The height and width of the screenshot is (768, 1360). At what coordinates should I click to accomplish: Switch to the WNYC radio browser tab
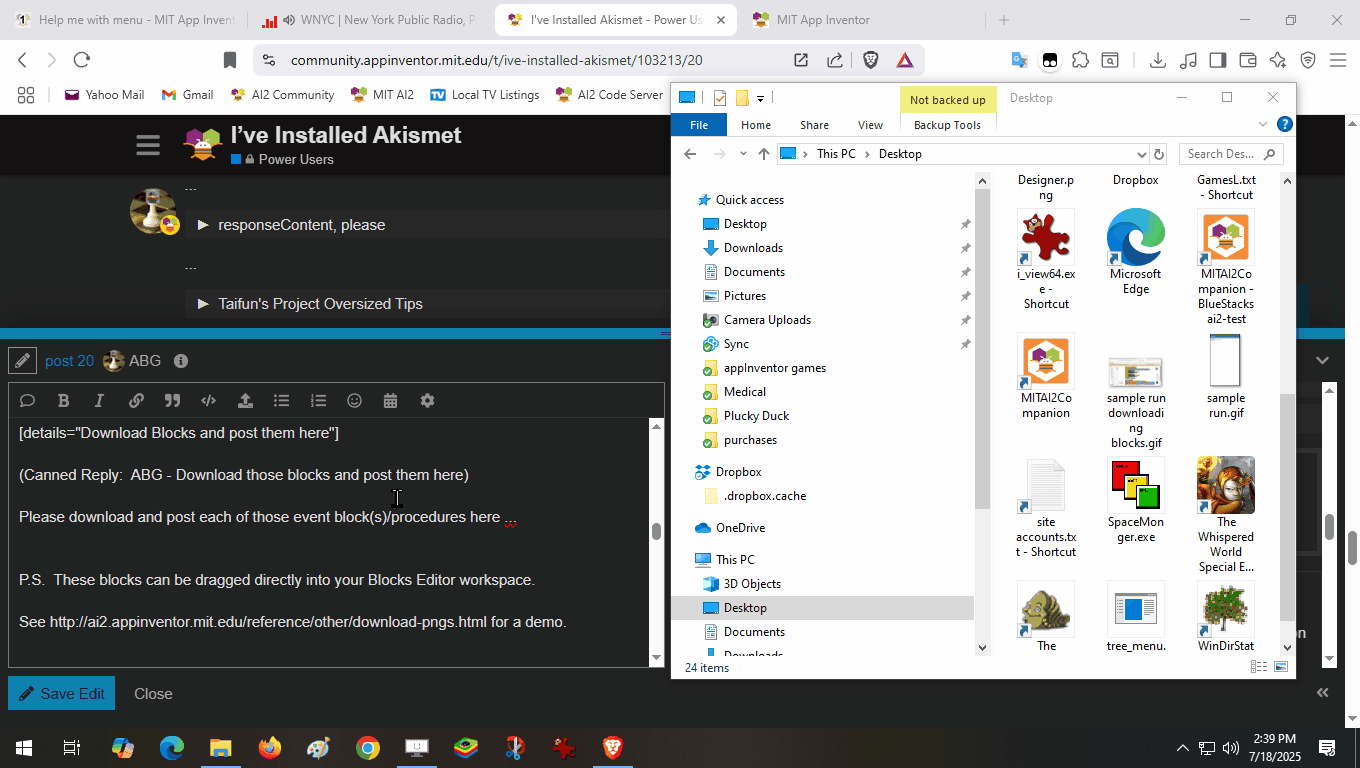click(370, 20)
